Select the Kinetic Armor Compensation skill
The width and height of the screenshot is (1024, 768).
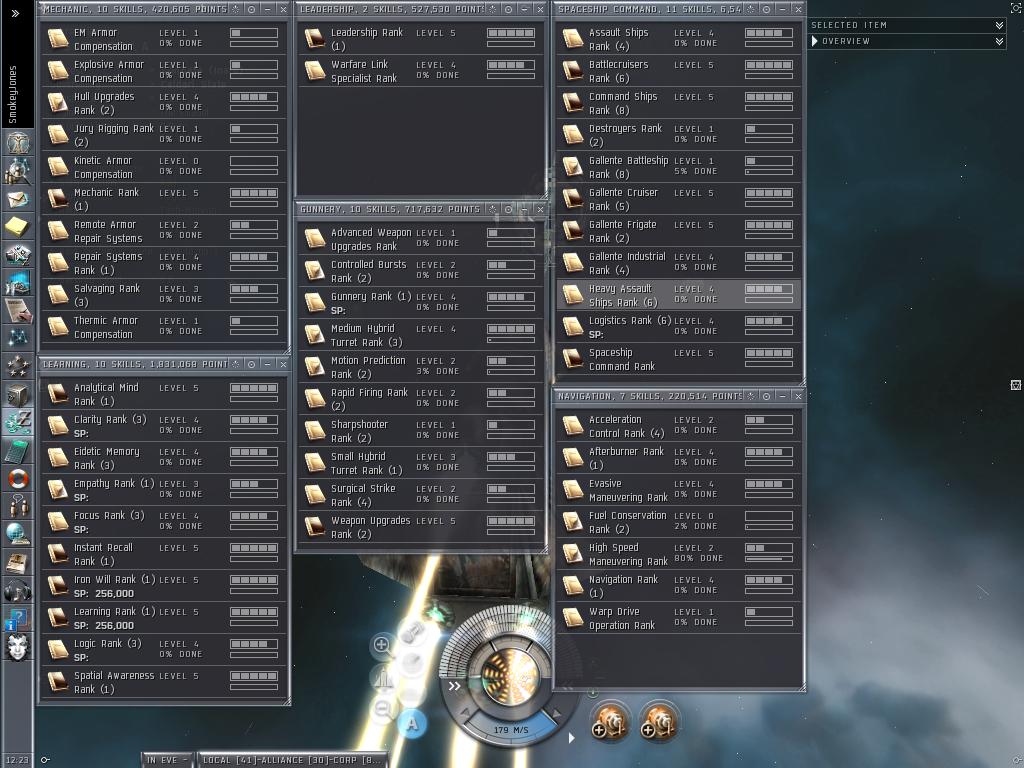(163, 167)
